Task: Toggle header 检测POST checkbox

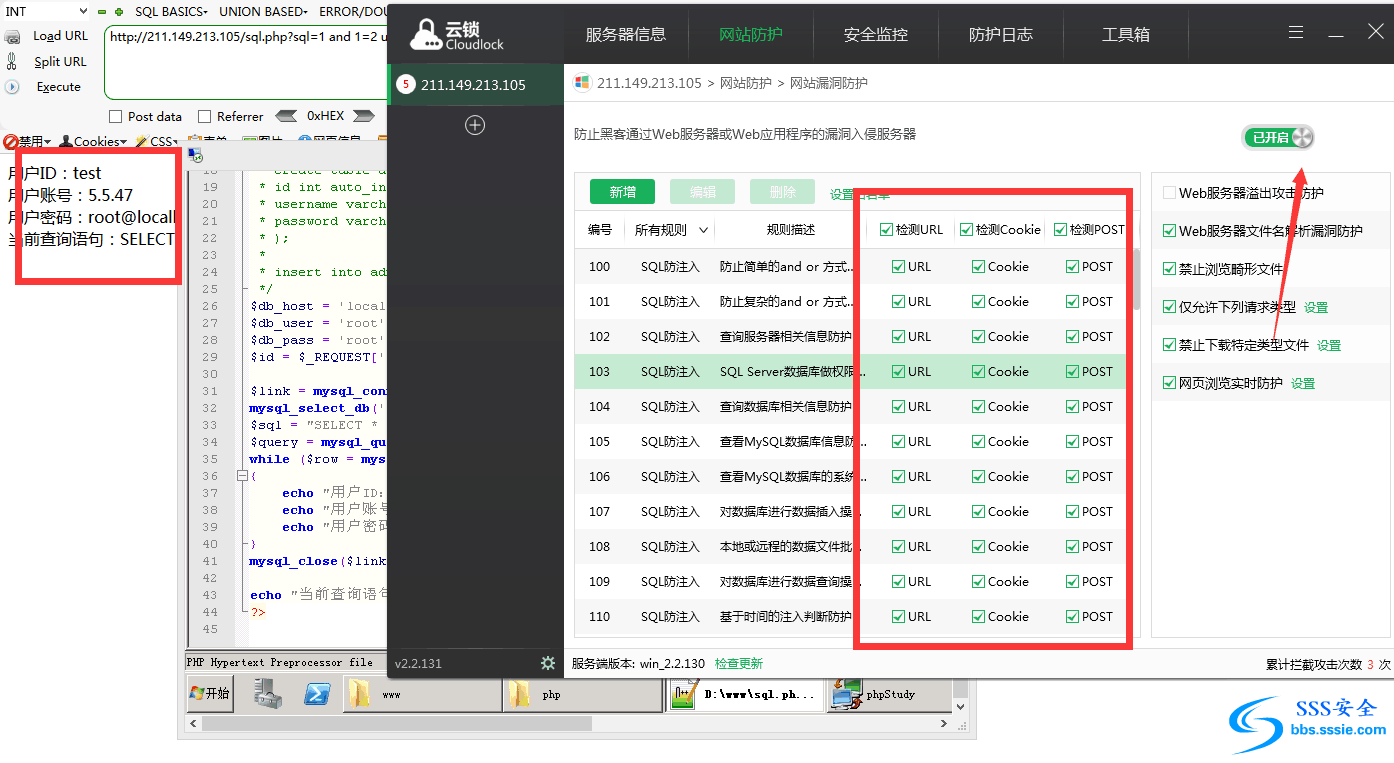Action: 1061,229
